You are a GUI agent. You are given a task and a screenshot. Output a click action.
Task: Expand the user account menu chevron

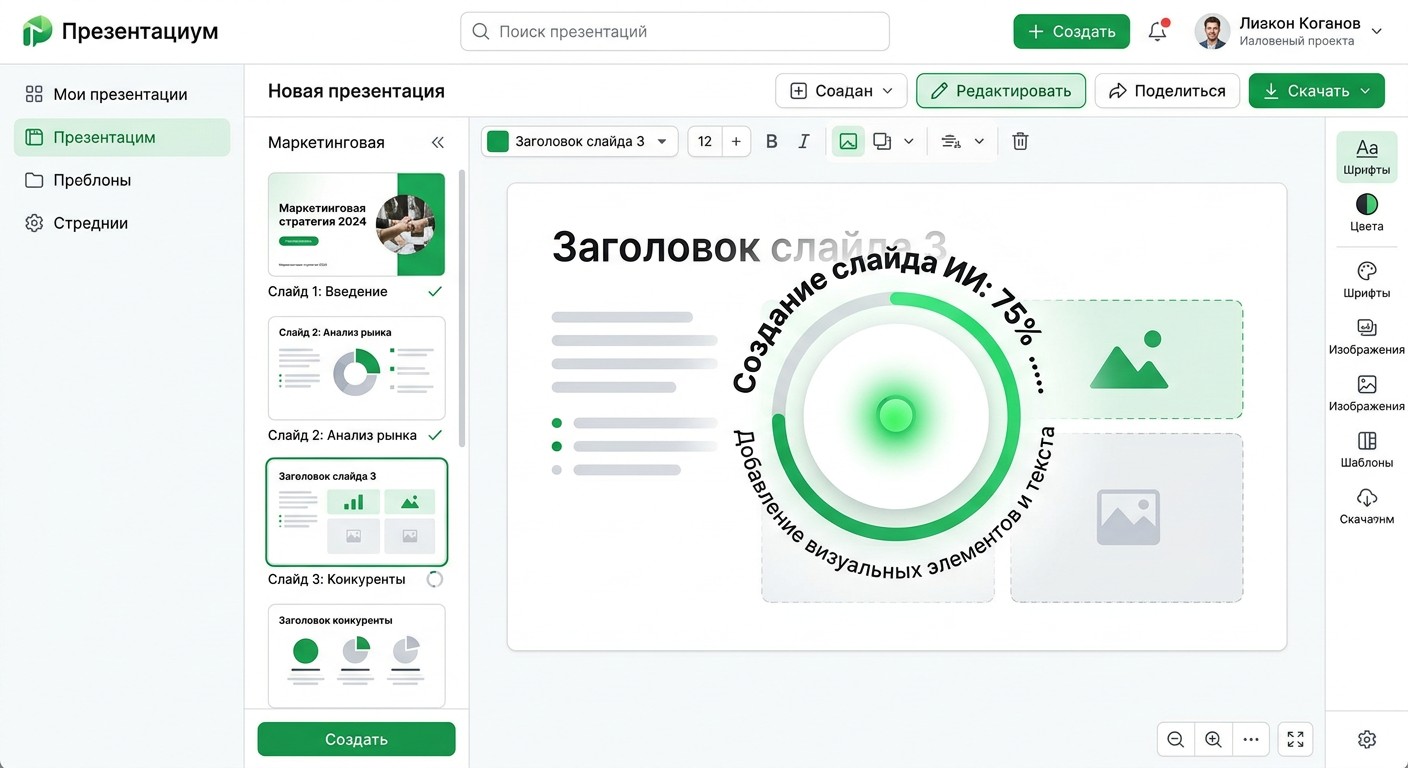coord(1376,31)
